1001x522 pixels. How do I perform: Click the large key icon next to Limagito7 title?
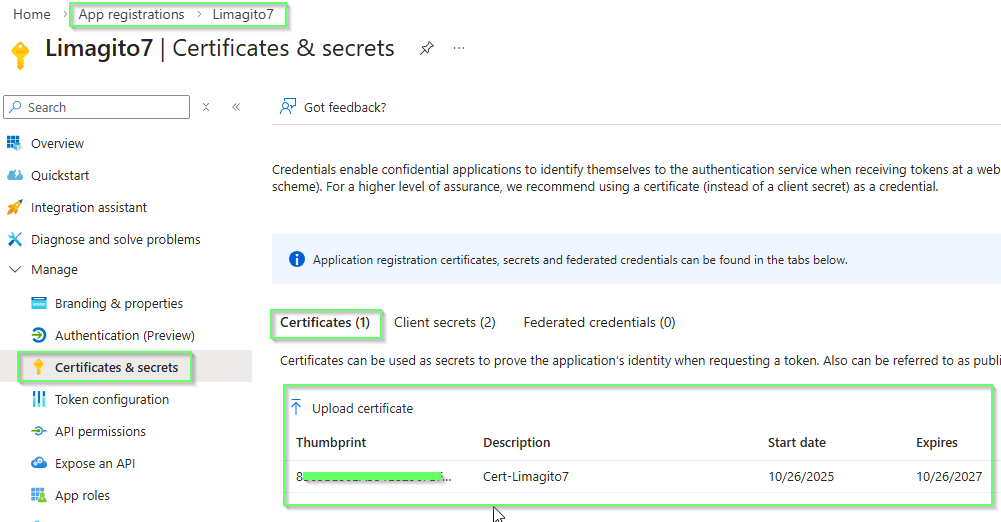coord(20,56)
